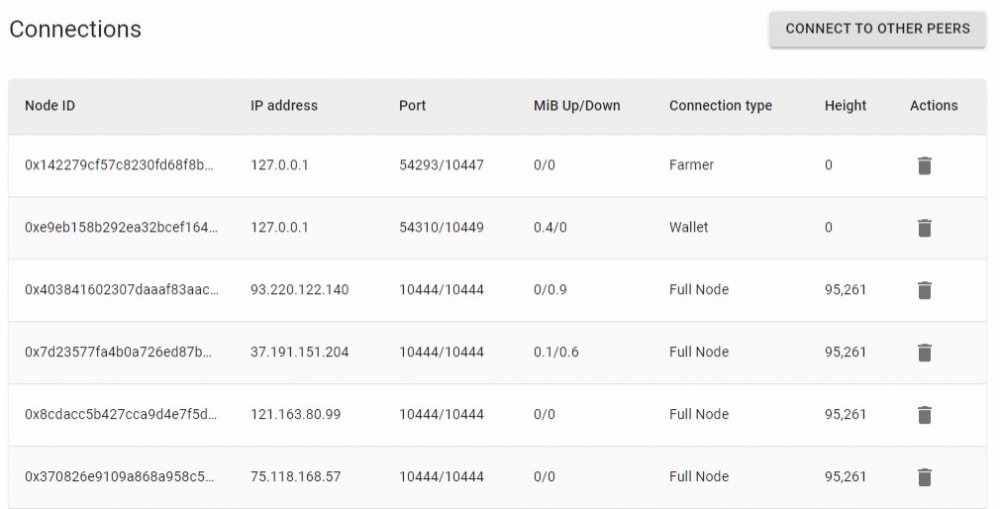Click the Node ID column header
This screenshot has height=509, width=1000.
pyautogui.click(x=50, y=106)
